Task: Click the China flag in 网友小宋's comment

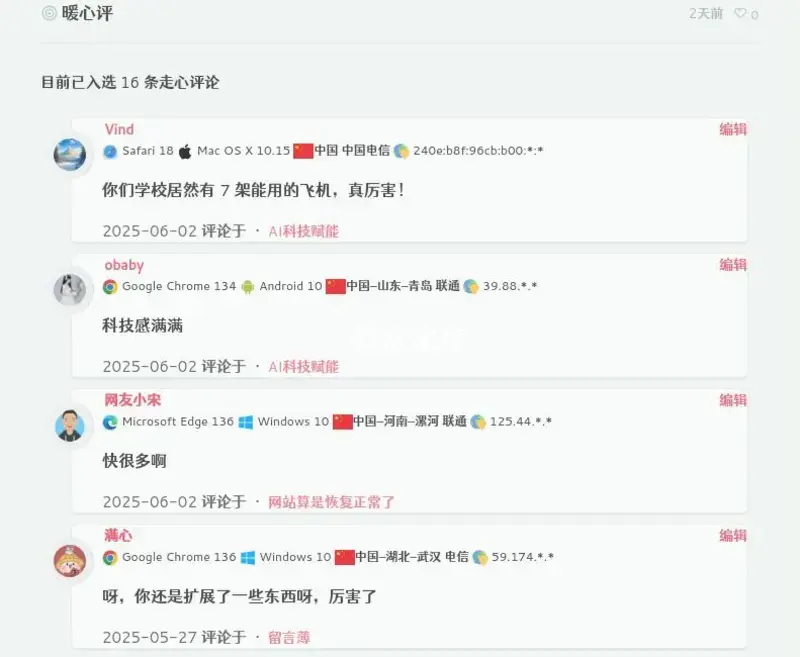Action: pos(342,422)
